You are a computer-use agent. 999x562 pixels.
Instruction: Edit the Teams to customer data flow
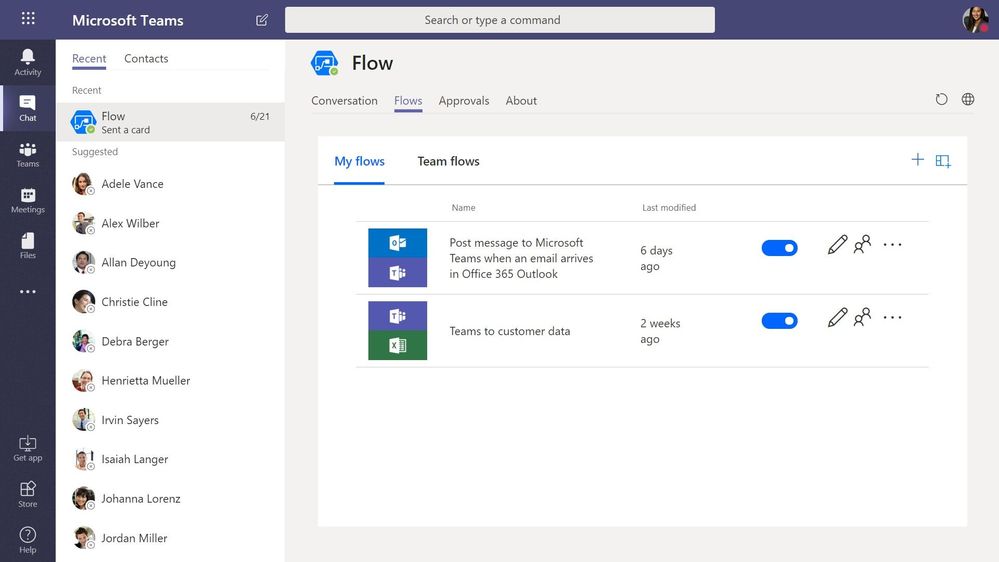(x=837, y=317)
